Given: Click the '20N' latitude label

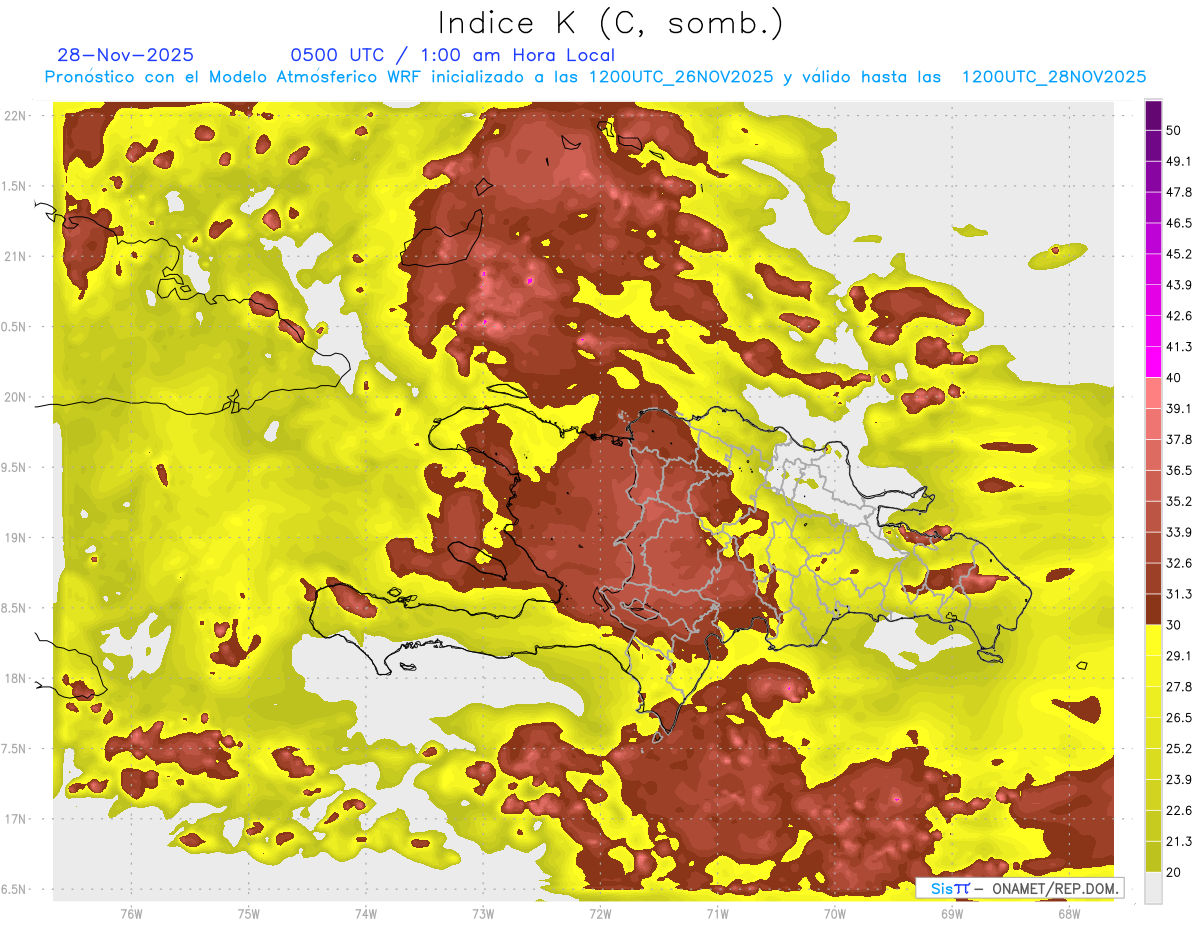Looking at the screenshot, I should point(16,397).
